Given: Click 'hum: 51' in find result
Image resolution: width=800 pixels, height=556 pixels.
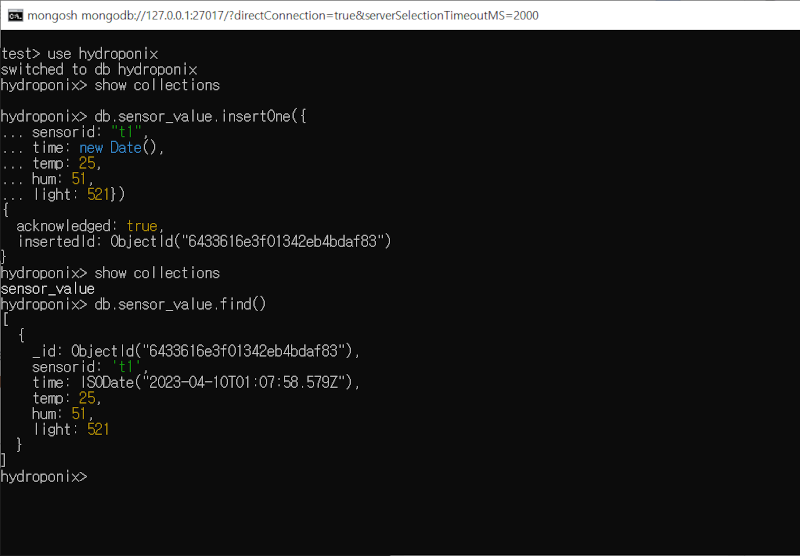Looking at the screenshot, I should pos(63,414).
